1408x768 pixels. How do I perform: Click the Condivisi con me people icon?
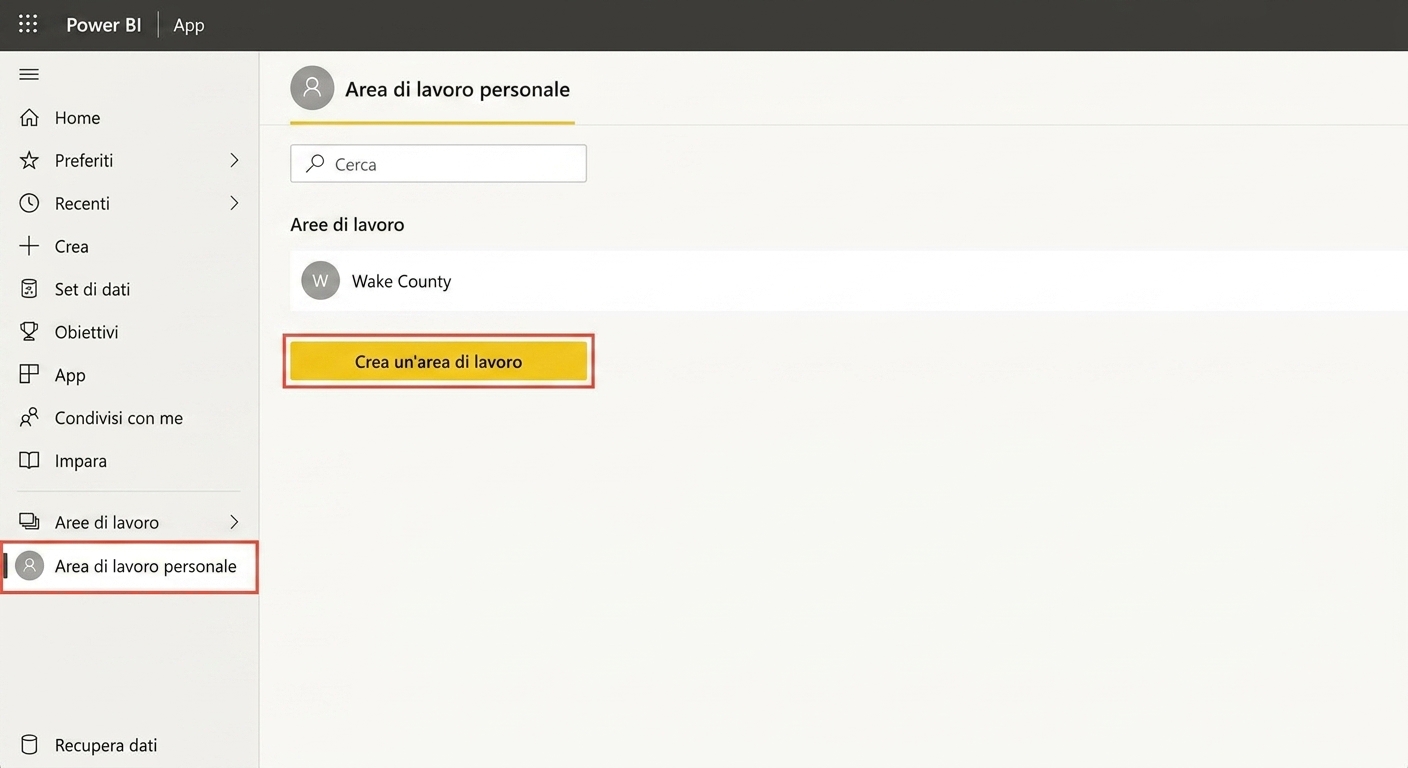click(30, 417)
